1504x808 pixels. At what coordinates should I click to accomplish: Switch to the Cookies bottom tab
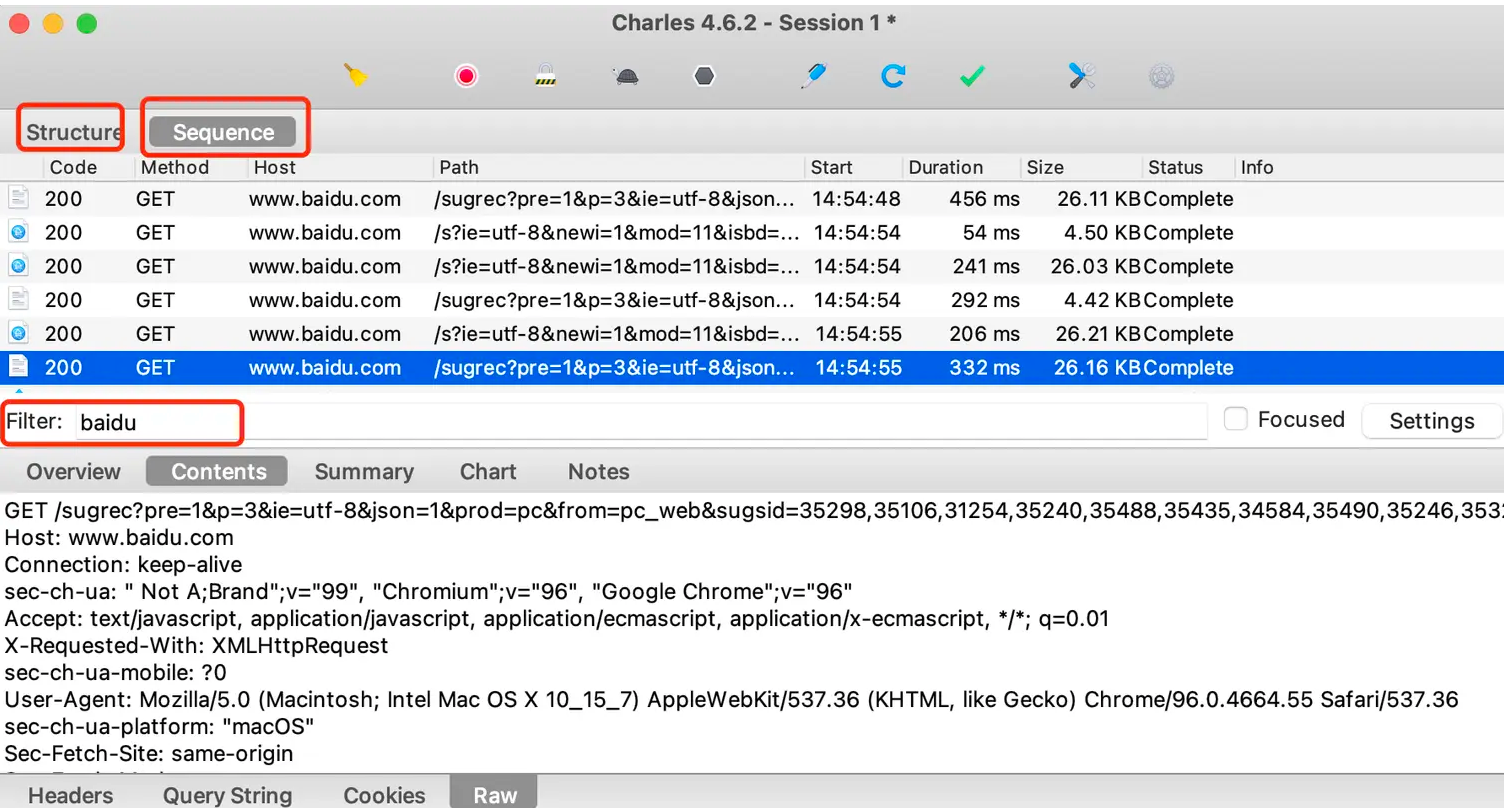tap(384, 795)
